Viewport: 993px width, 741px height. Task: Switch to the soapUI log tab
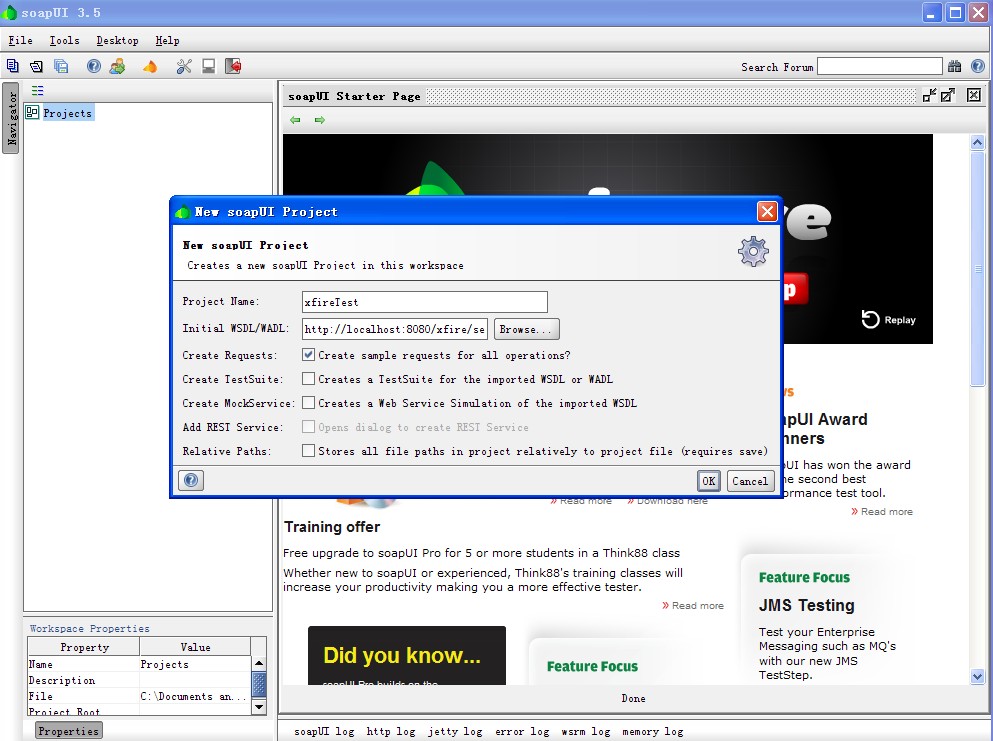pyautogui.click(x=324, y=732)
